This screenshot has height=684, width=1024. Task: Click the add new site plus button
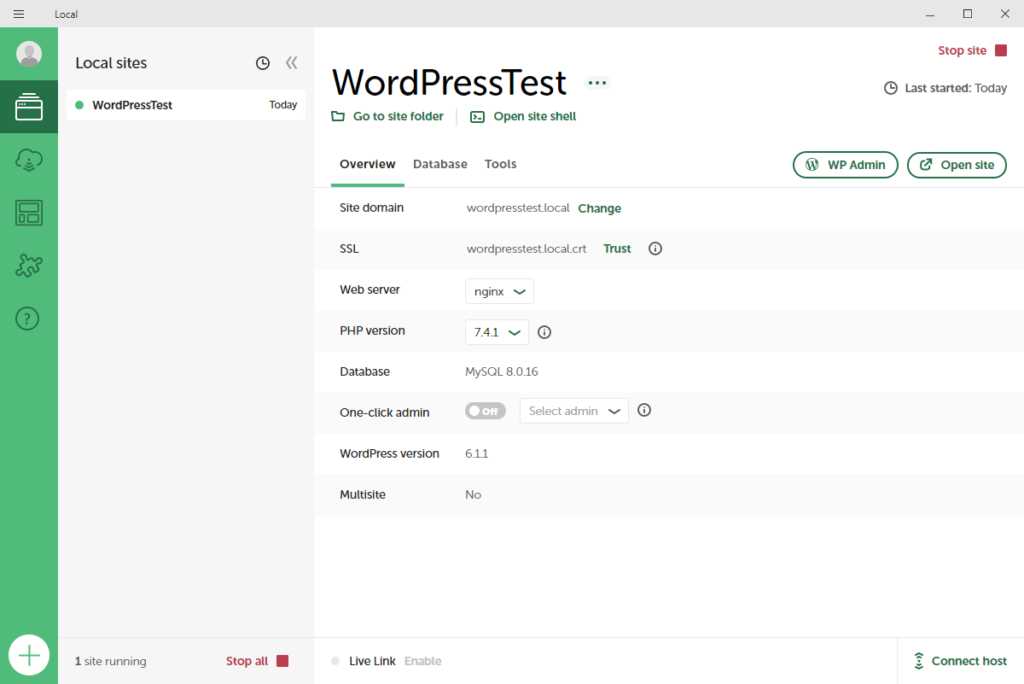(x=29, y=656)
